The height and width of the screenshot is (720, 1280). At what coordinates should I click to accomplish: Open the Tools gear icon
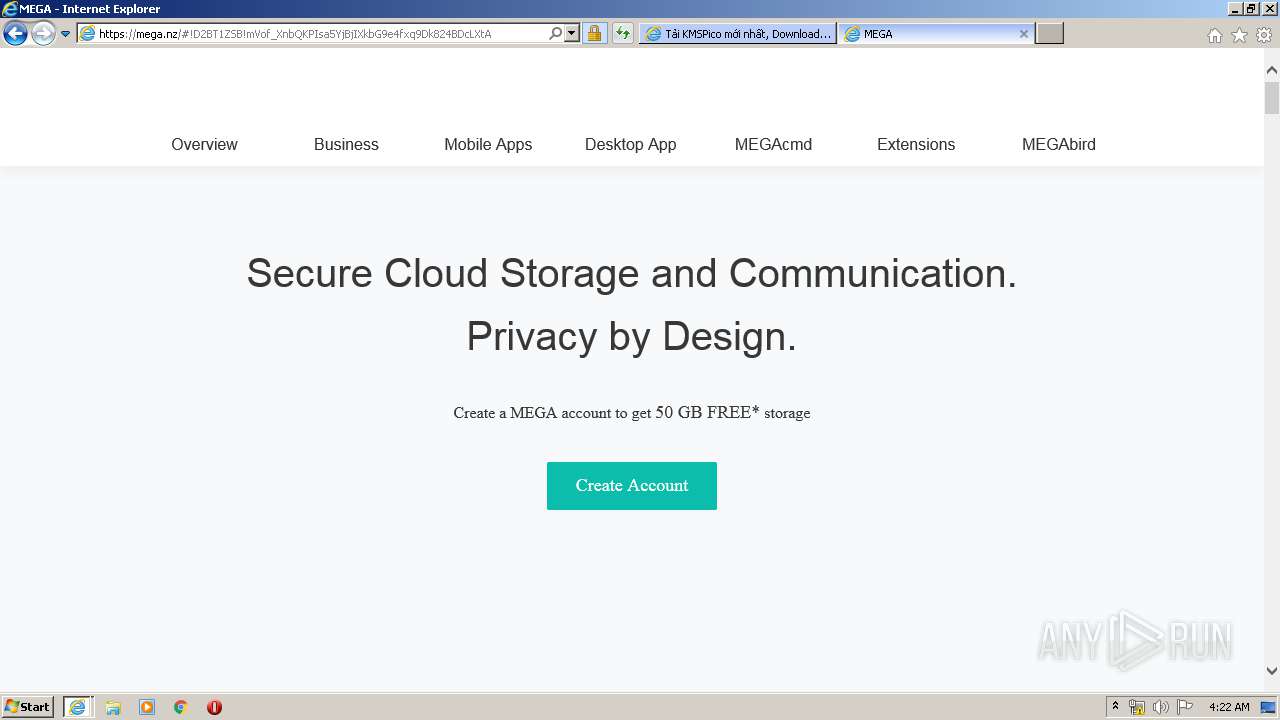pyautogui.click(x=1264, y=35)
